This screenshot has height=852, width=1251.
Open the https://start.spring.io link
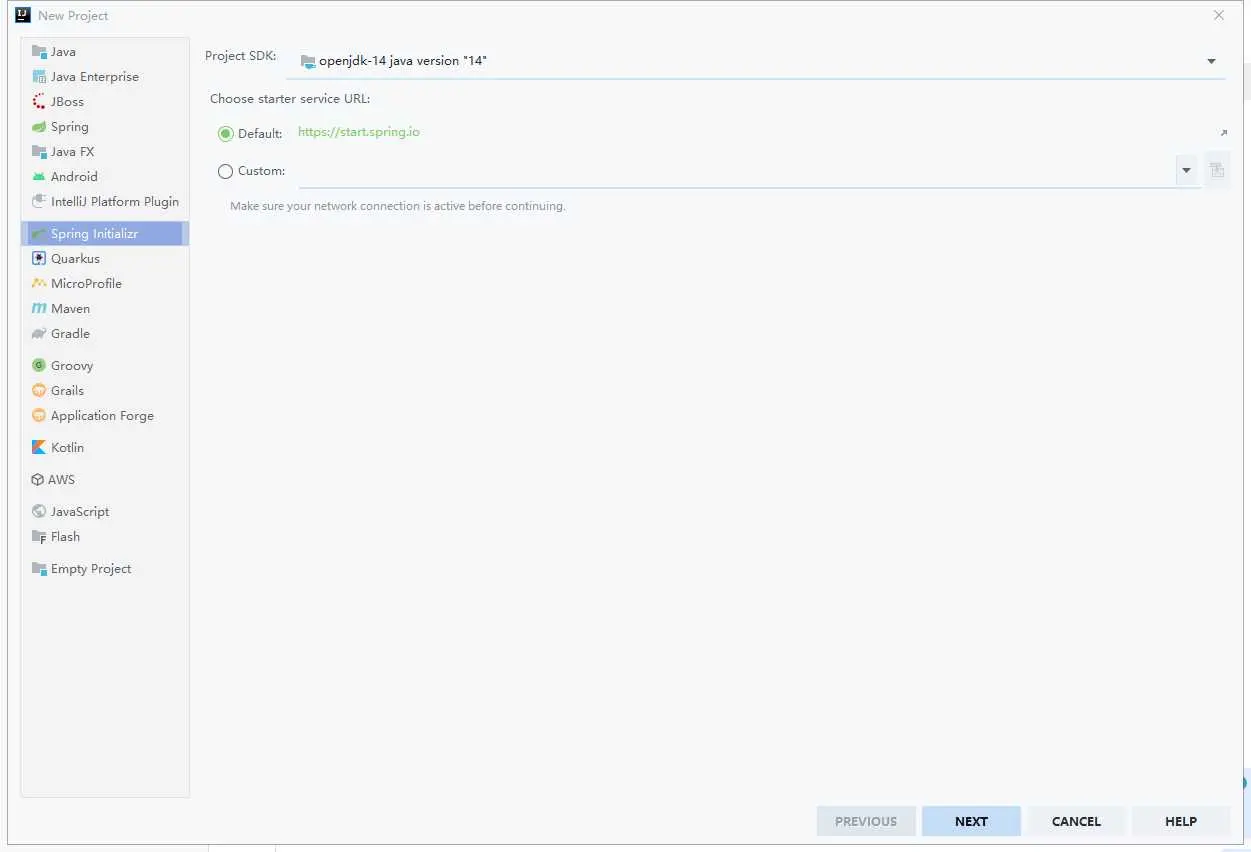(359, 132)
